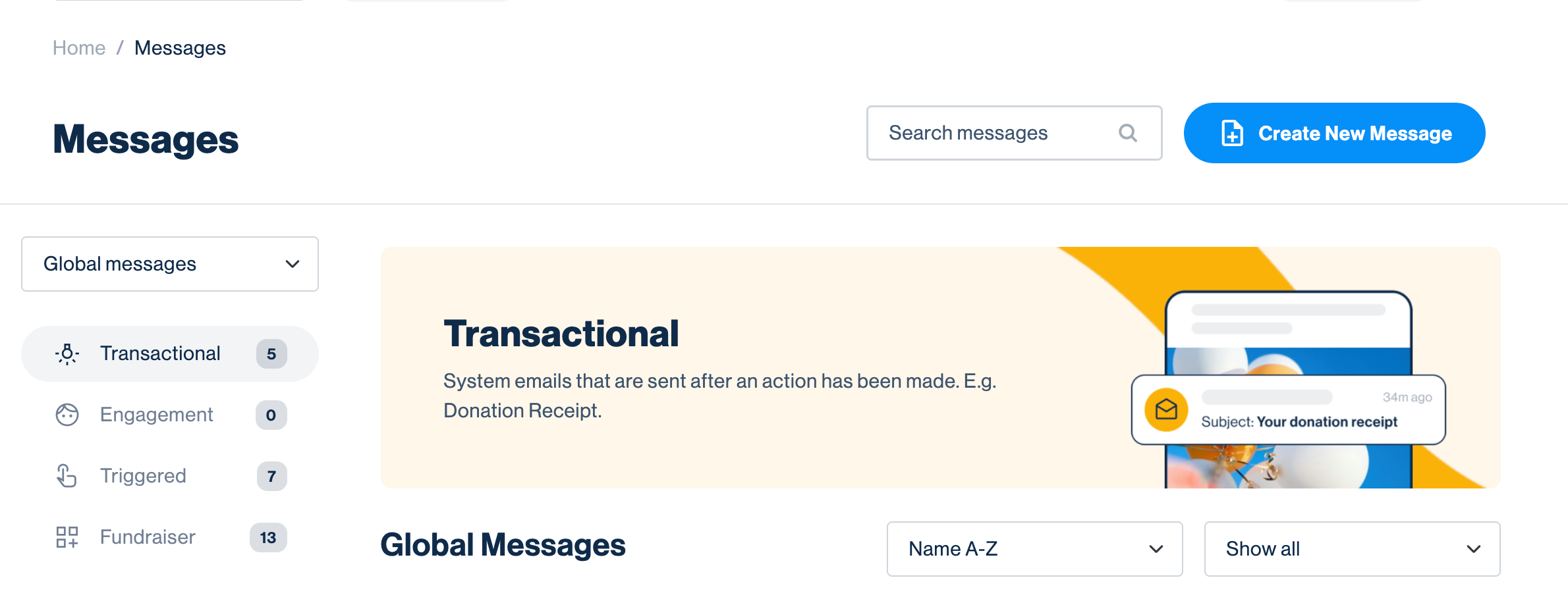Image resolution: width=1568 pixels, height=603 pixels.
Task: Open the Name A-Z sort dropdown
Action: tap(1034, 549)
